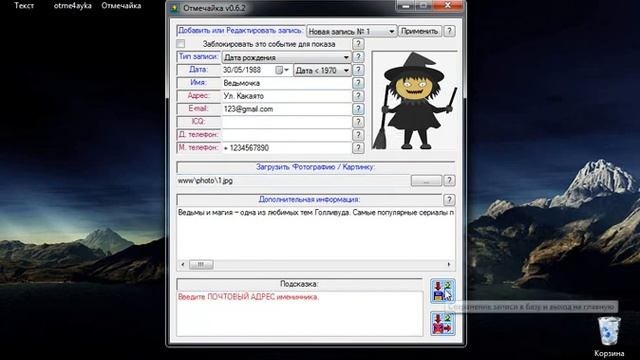Image resolution: width=640 pixels, height=360 pixels.
Task: Click the 'Подсказка' header label
Action: tap(299, 284)
